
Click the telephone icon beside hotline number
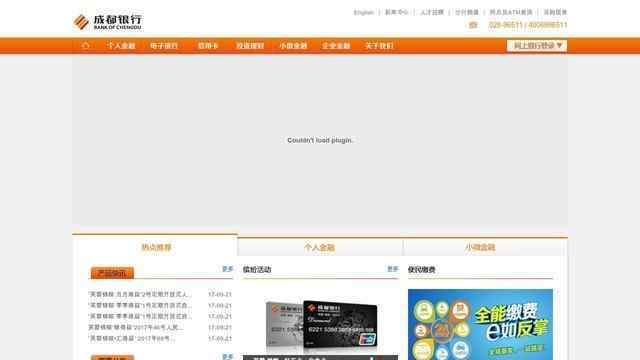click(473, 25)
